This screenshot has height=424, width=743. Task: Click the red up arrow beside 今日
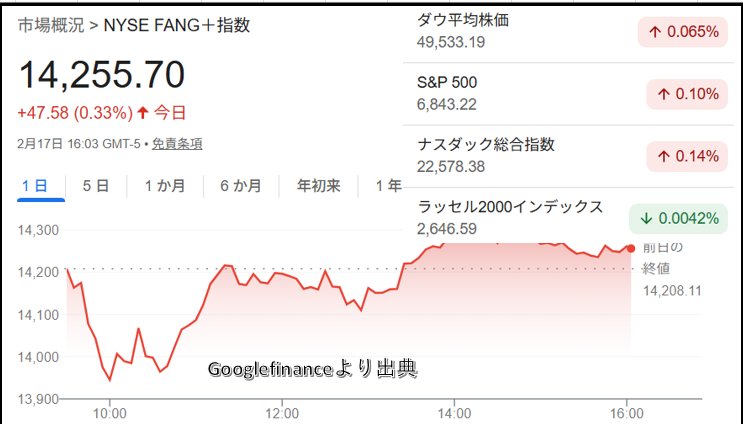click(142, 112)
